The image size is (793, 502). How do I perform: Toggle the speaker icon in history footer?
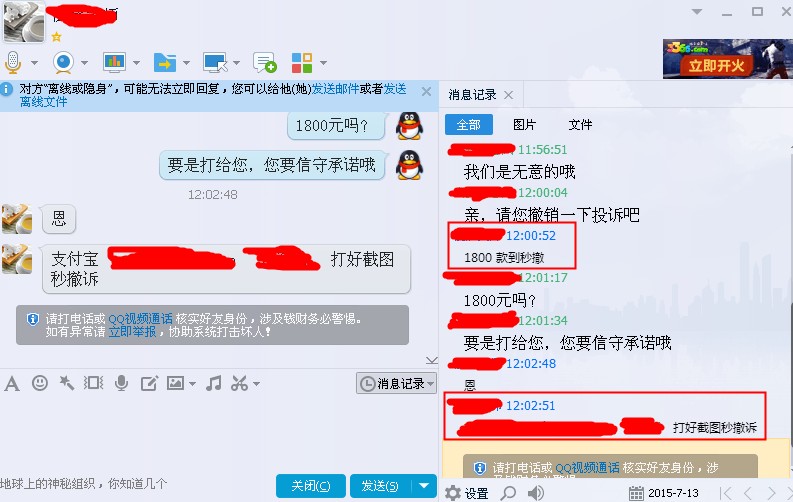pos(536,492)
